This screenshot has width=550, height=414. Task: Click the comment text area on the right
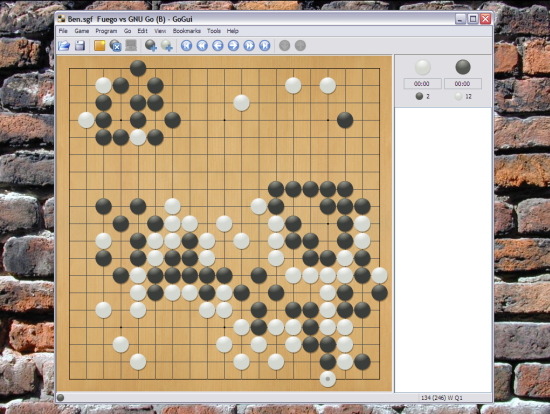tap(443, 250)
